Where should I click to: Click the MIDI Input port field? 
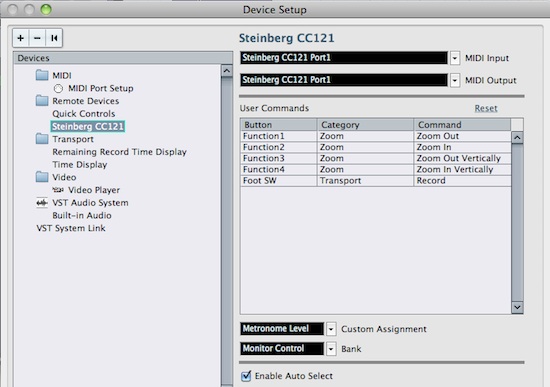click(x=344, y=58)
